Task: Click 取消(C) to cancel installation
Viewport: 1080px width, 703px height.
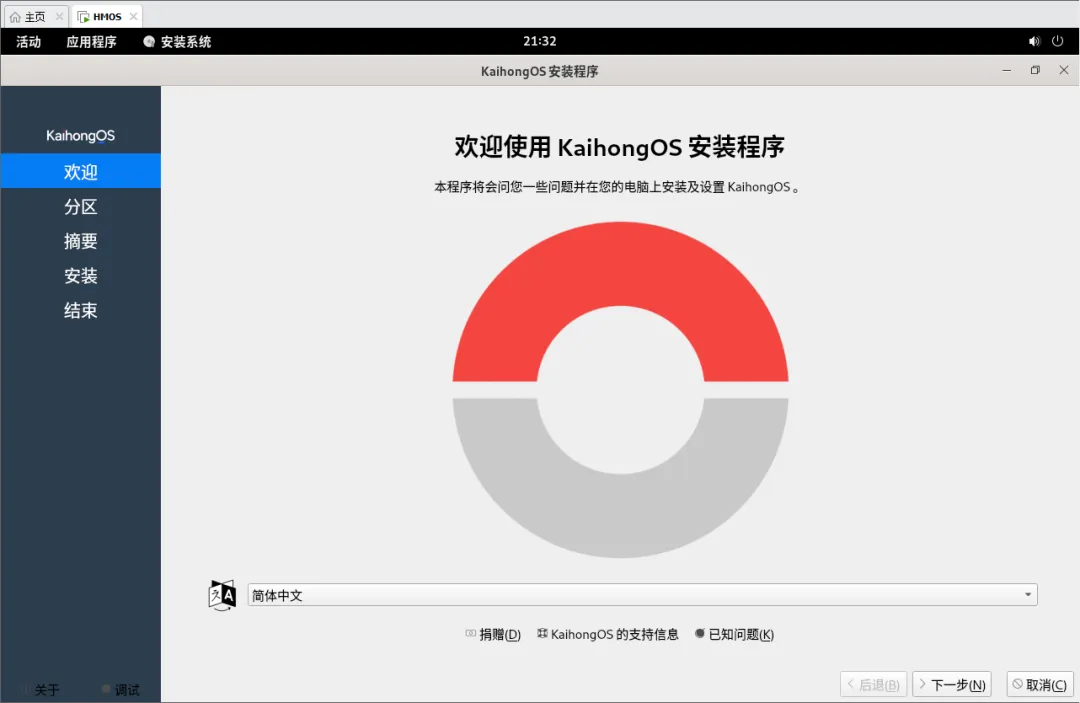Action: tap(1040, 684)
